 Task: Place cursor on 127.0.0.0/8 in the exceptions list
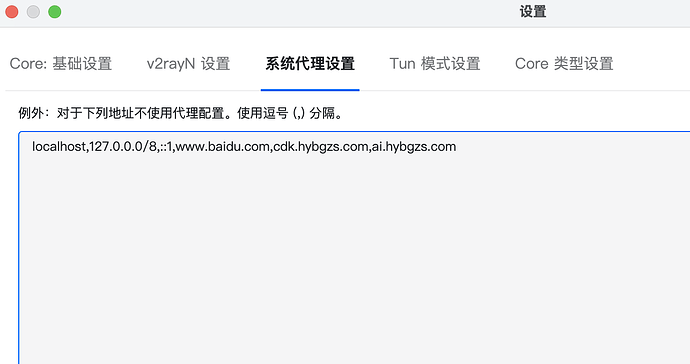123,147
